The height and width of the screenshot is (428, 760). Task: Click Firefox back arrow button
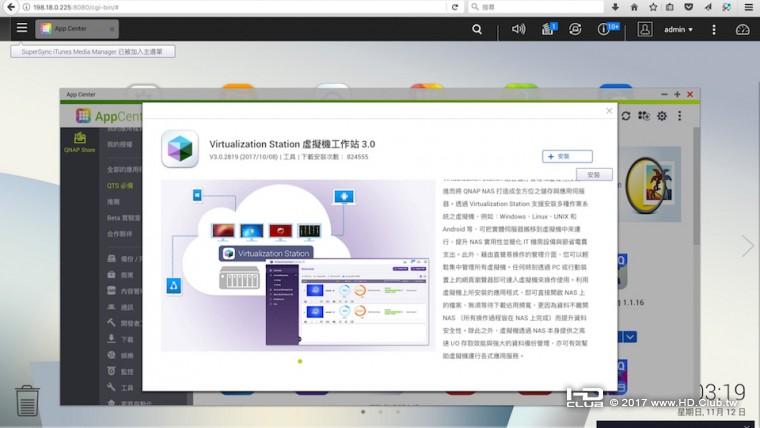[x=11, y=7]
